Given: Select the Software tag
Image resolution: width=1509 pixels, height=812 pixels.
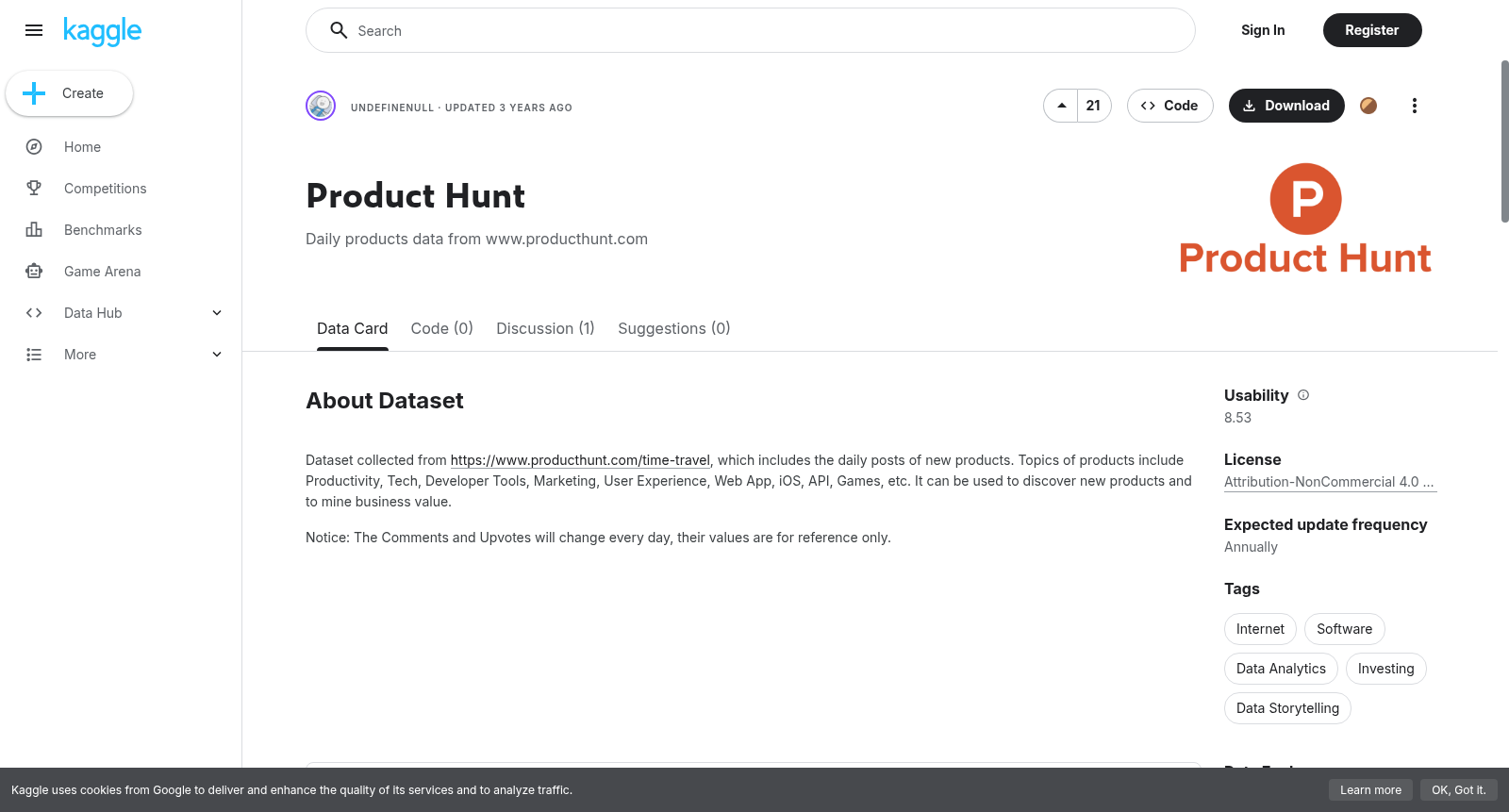Looking at the screenshot, I should click(1344, 629).
